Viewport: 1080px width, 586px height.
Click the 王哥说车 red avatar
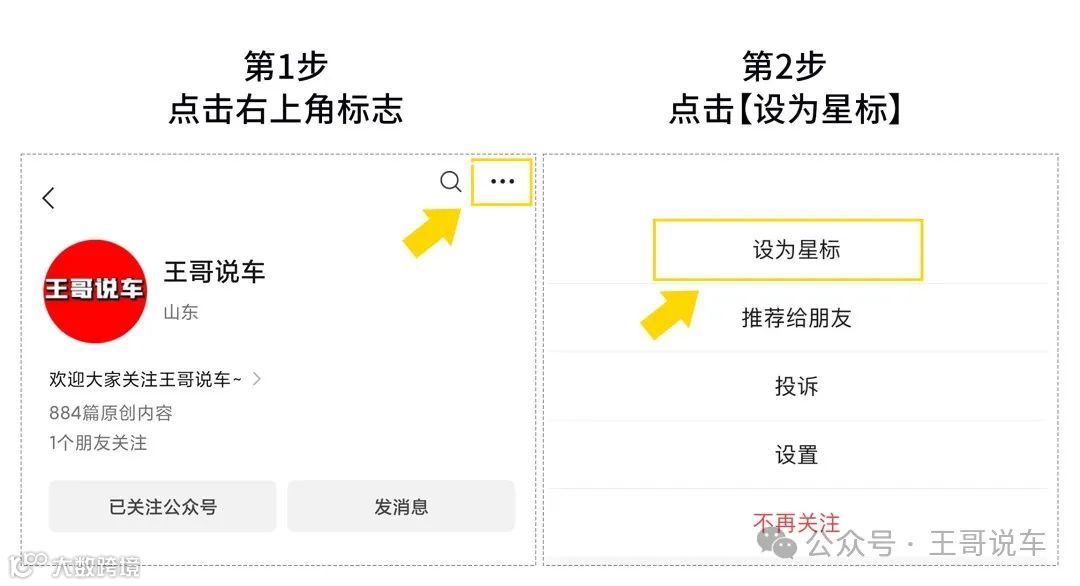coord(95,291)
